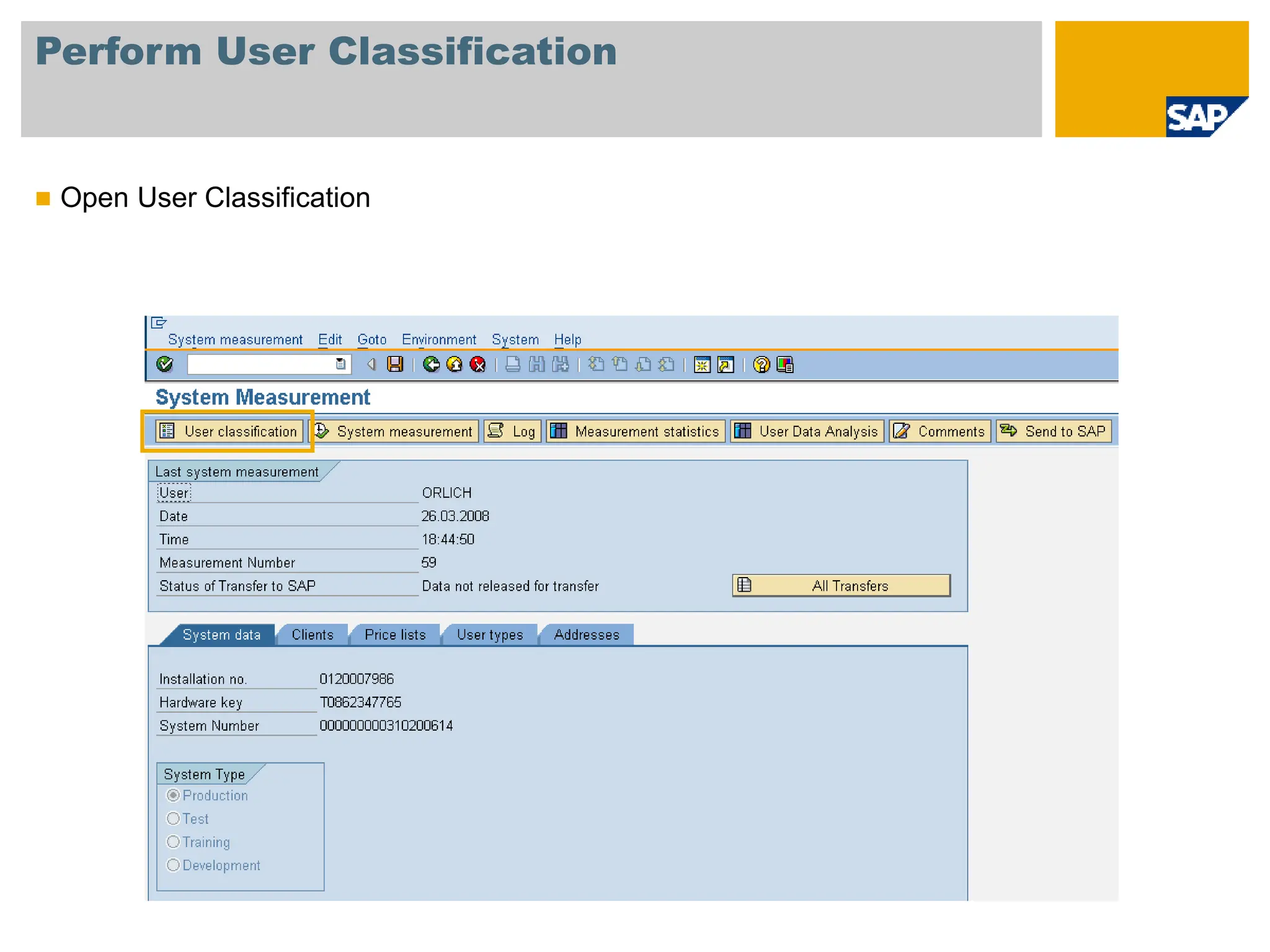Click the Log button
The image size is (1270, 952).
tap(512, 431)
